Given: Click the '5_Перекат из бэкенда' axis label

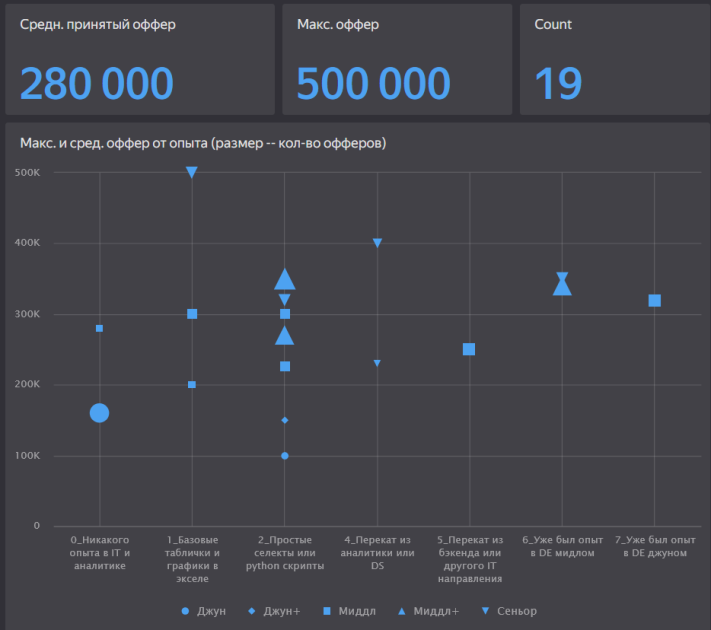Looking at the screenshot, I should (x=470, y=559).
